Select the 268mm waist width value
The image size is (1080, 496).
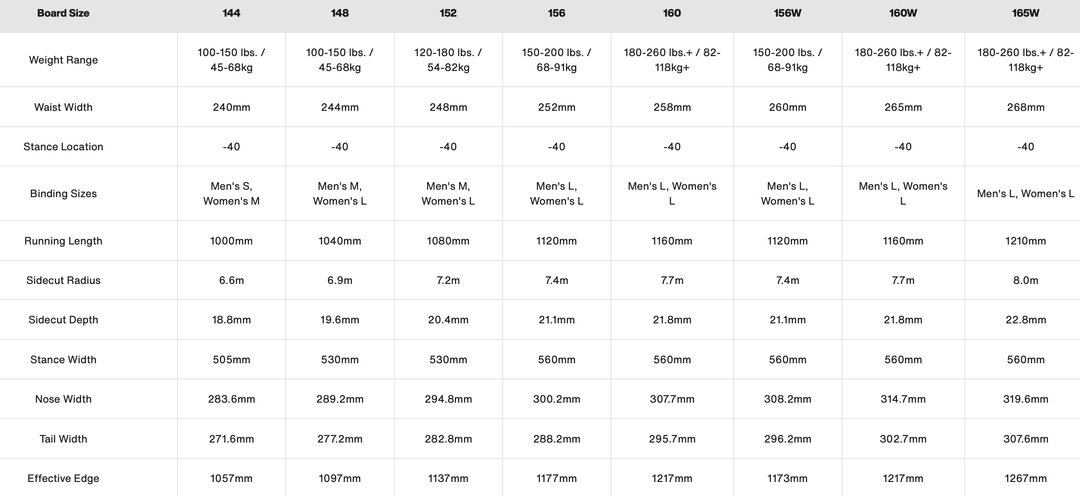tap(1025, 107)
